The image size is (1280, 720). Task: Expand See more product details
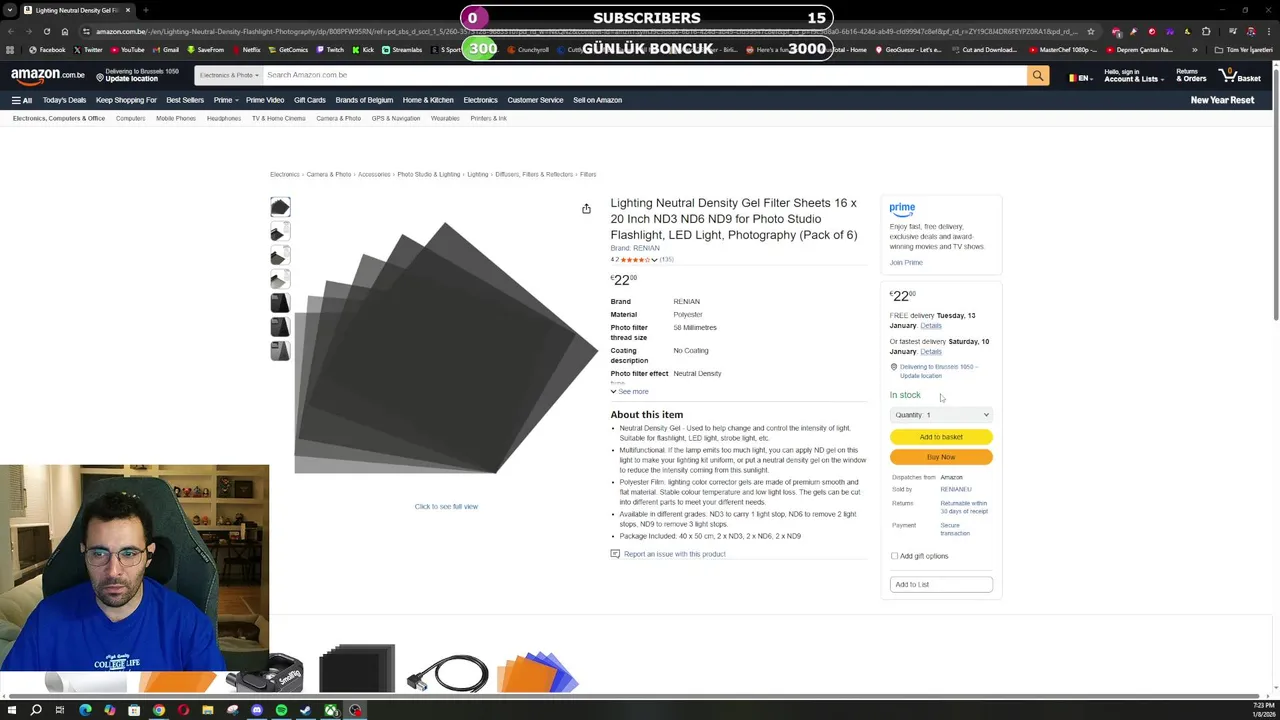(x=630, y=392)
